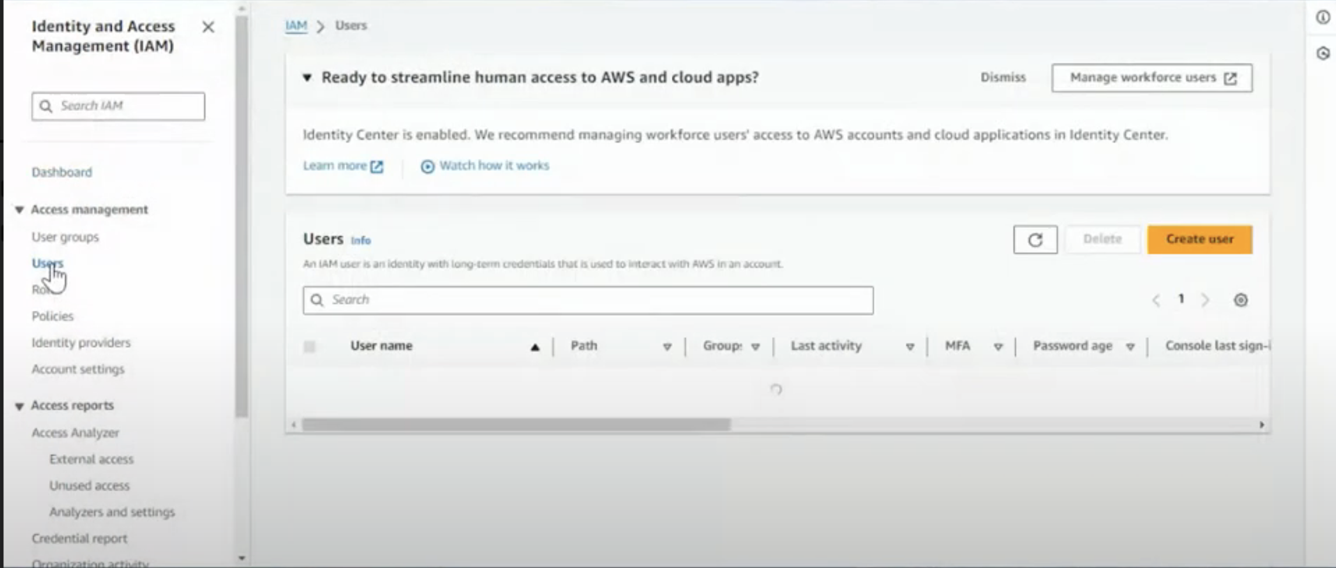
Task: Open Analyzers and settings page
Action: click(112, 512)
